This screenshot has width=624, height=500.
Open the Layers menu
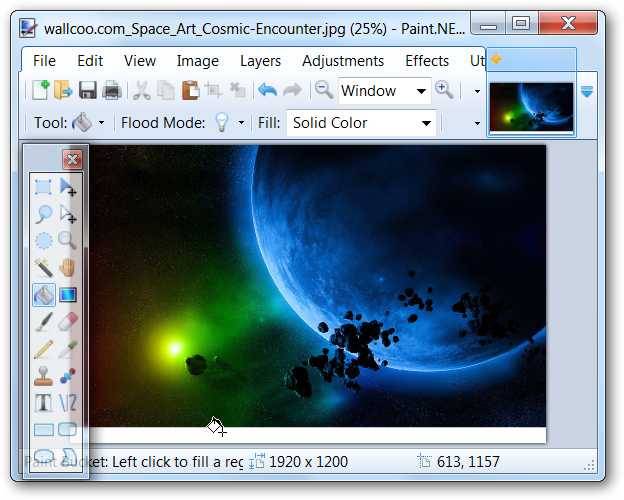coord(260,61)
